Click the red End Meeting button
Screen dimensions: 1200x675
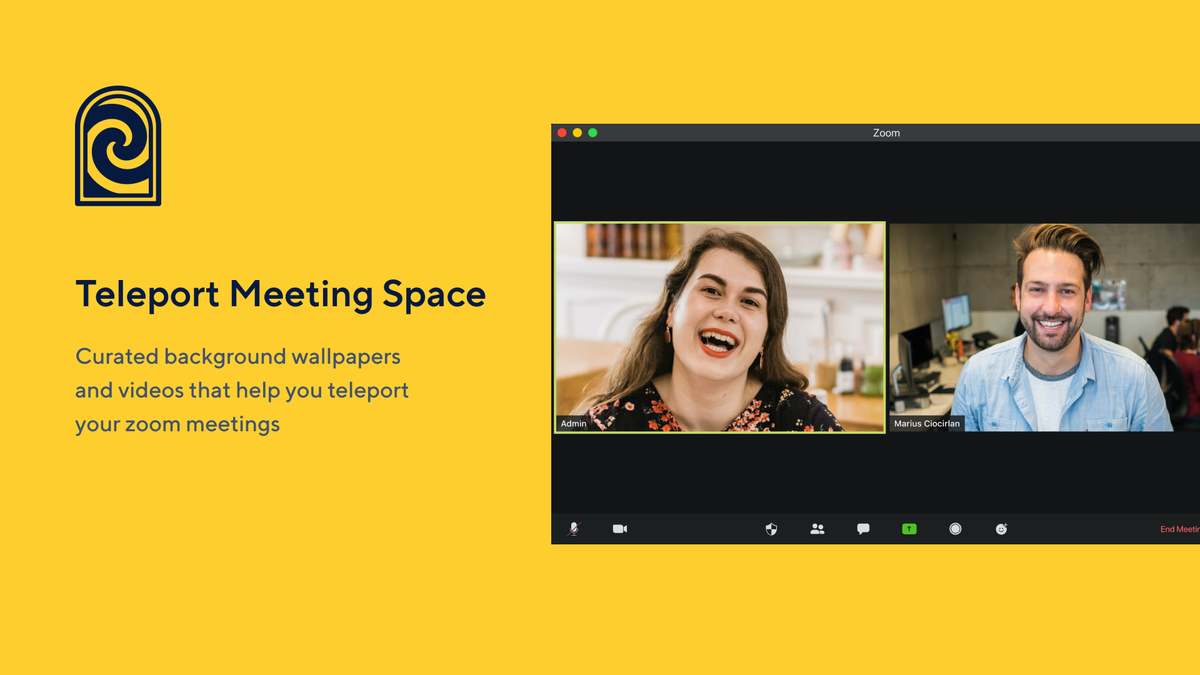click(x=1180, y=529)
